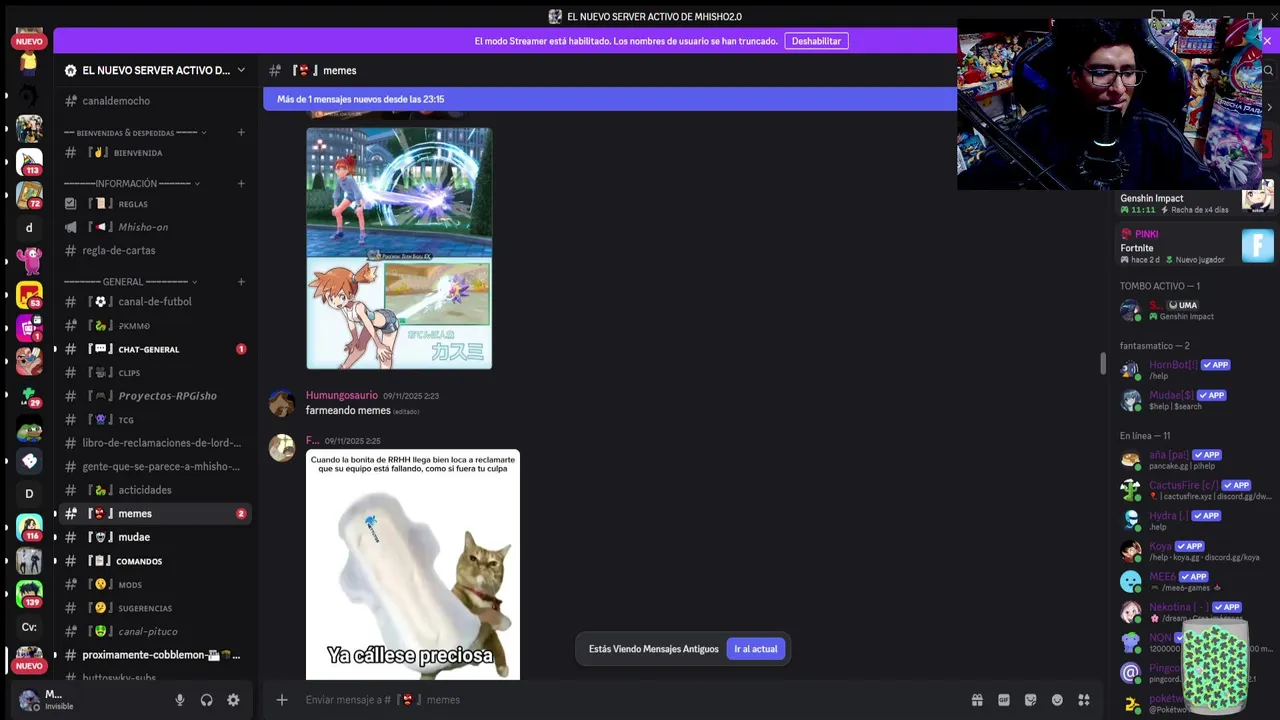
Task: Open the canaldemocho channel
Action: (x=155, y=101)
